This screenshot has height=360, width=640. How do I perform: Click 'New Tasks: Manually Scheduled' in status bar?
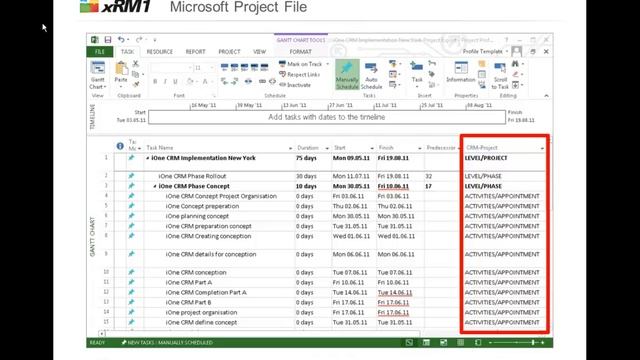tap(167, 342)
